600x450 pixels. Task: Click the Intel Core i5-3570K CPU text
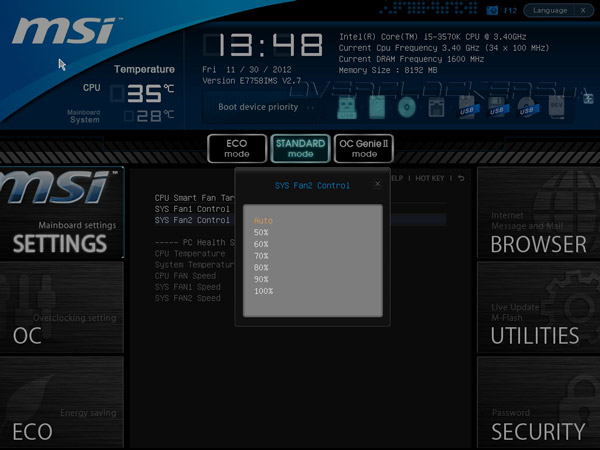point(432,37)
